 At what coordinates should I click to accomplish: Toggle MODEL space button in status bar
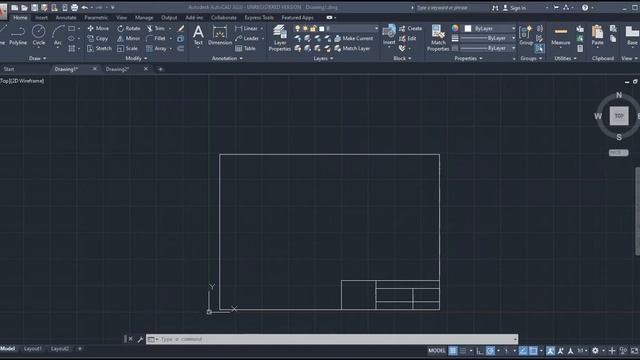point(437,351)
